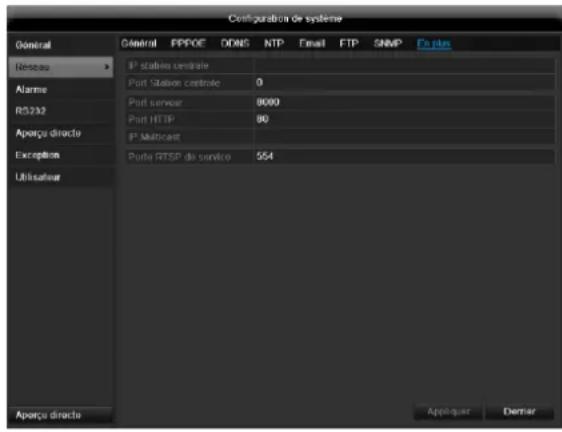
Task: Switch to the Général network tab
Action: [x=139, y=43]
